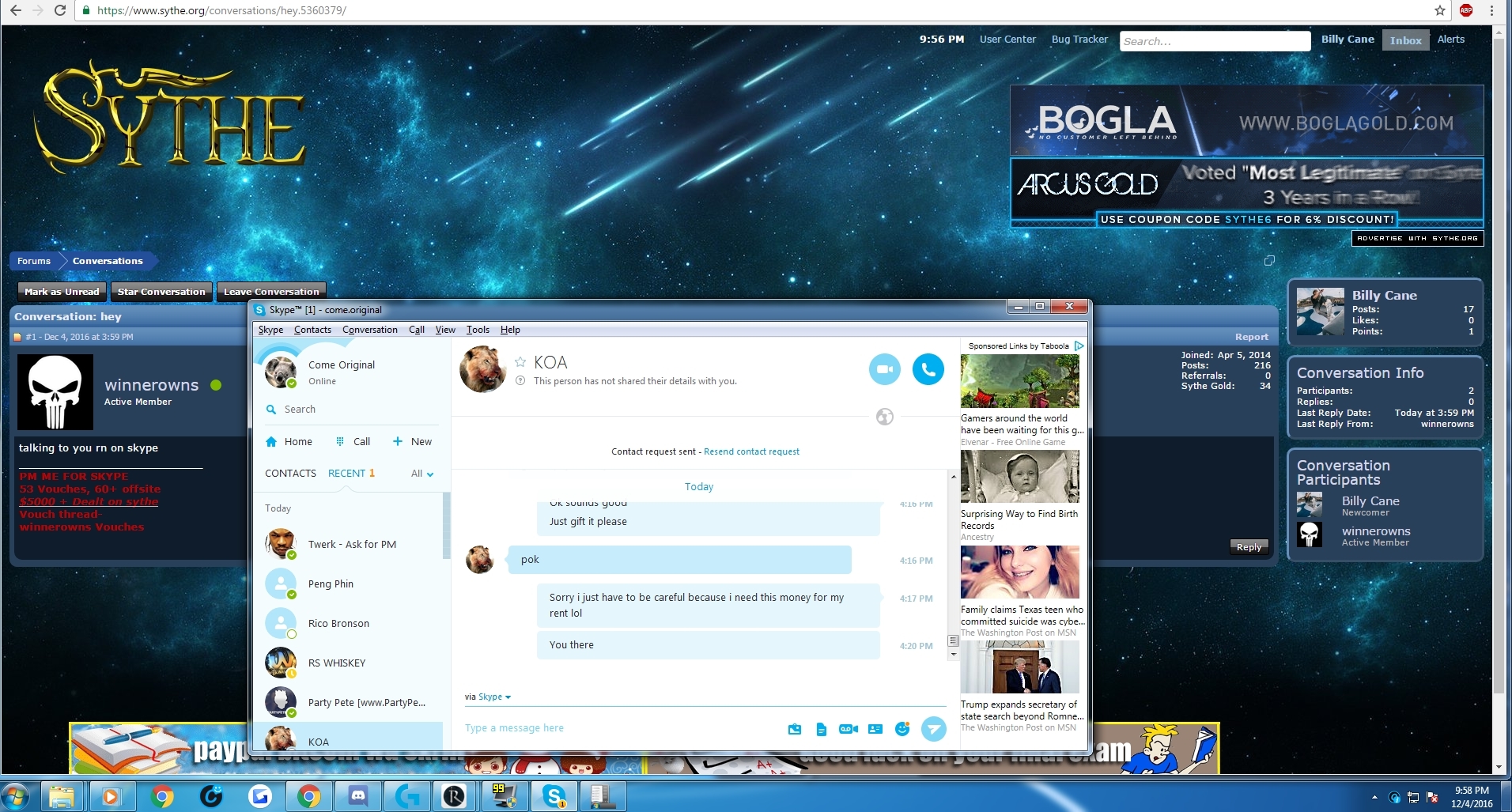Click the Forums breadcrumb
Screen dimensions: 1512x812
34,261
